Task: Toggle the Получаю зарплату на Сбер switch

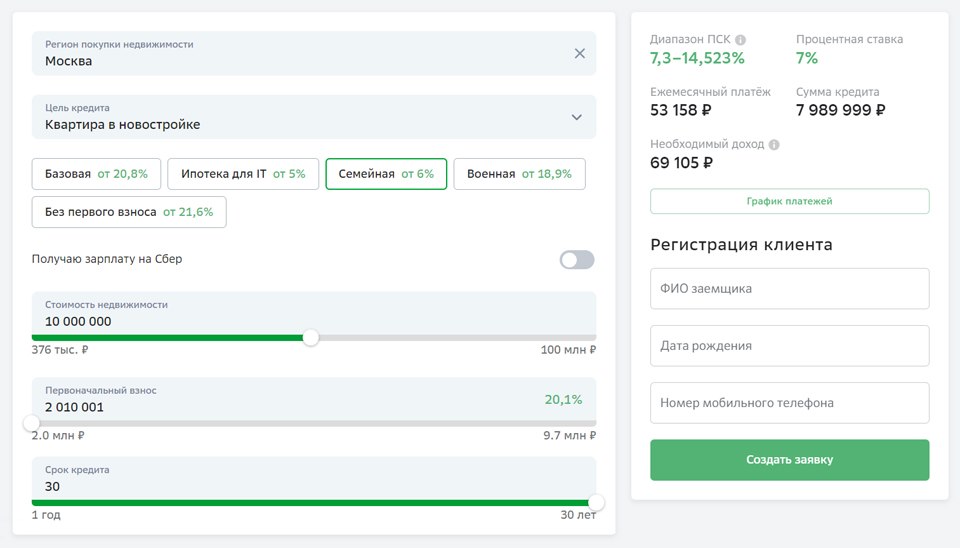Action: [577, 260]
